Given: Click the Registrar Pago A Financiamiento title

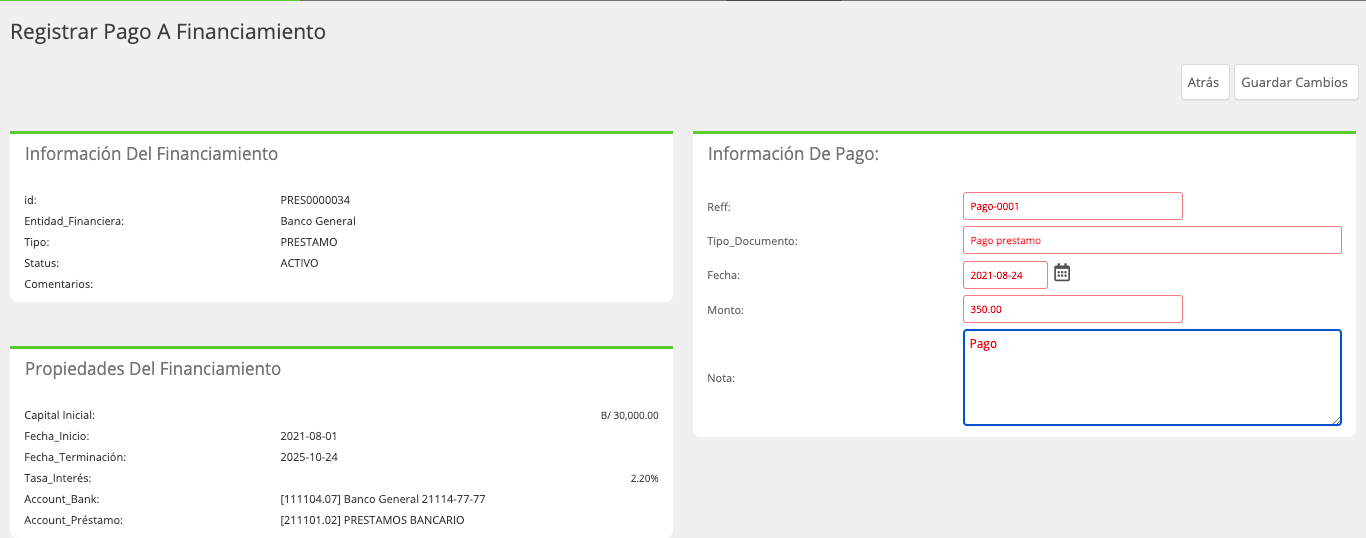Looking at the screenshot, I should click(x=168, y=32).
